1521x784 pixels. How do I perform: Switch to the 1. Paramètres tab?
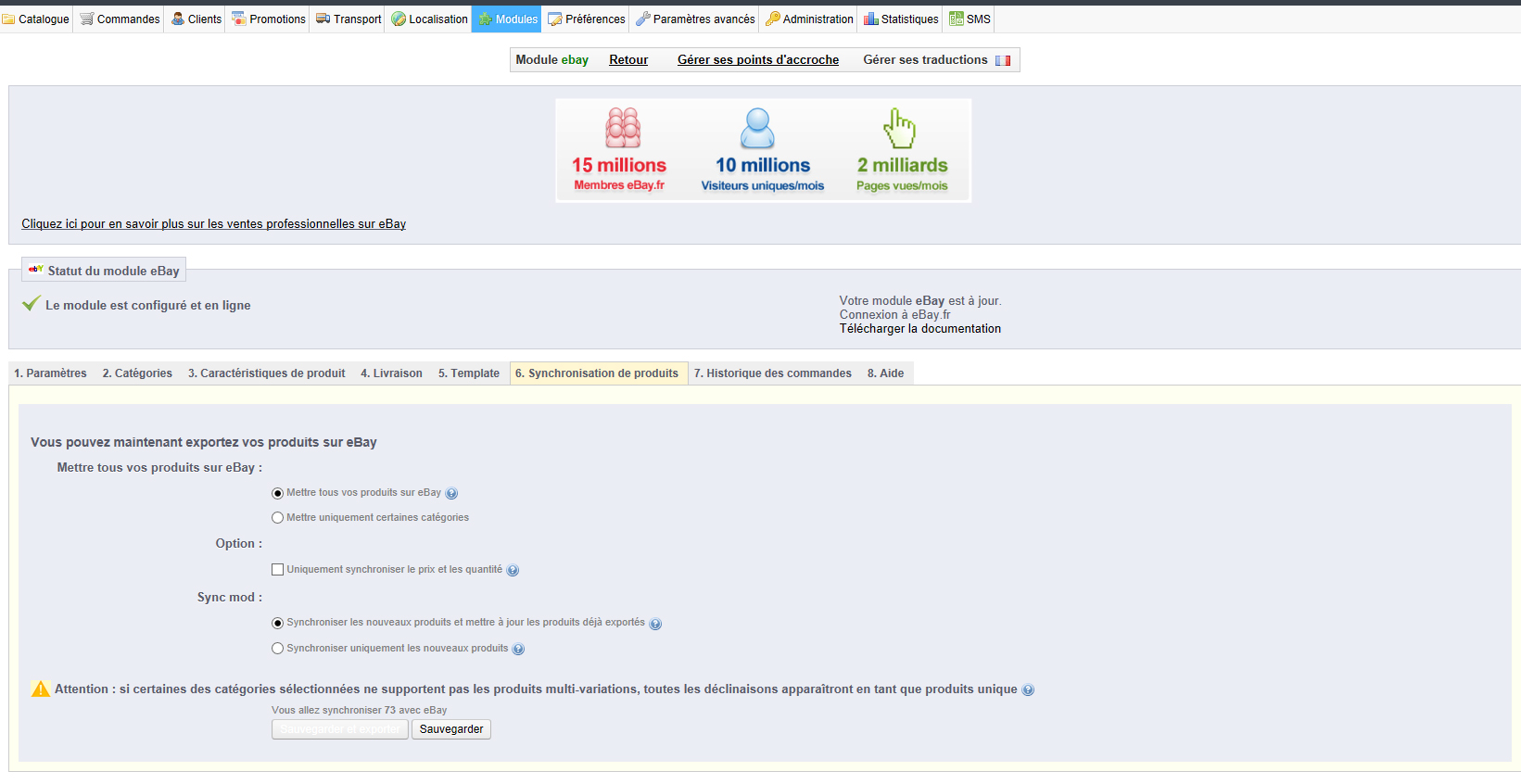pos(50,373)
